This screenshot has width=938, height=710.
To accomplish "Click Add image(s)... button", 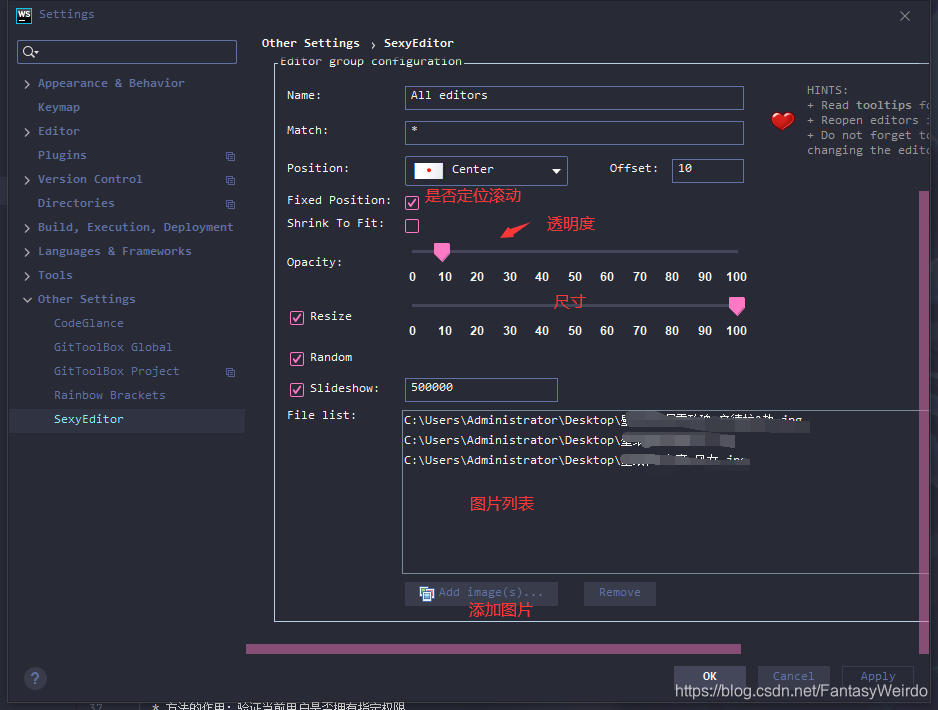I will point(482,593).
